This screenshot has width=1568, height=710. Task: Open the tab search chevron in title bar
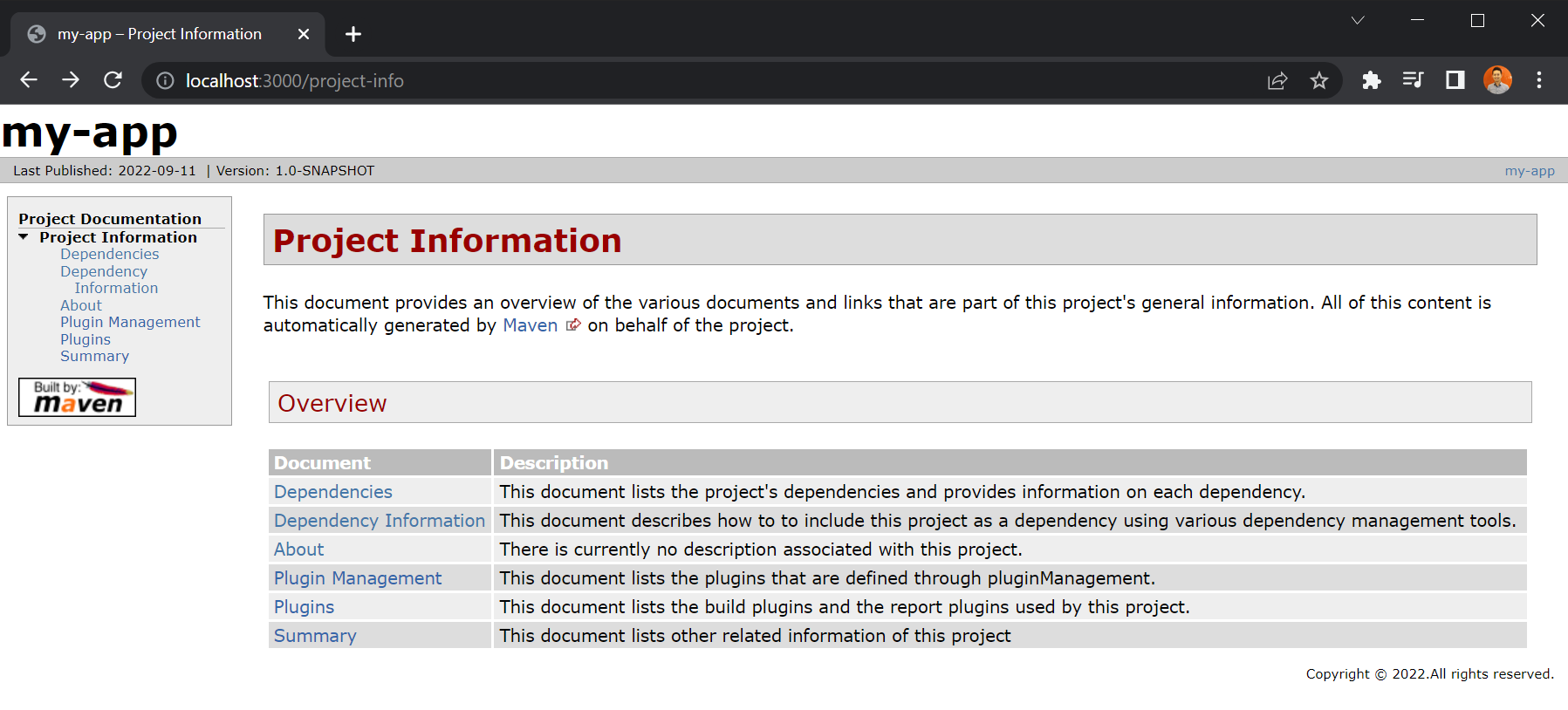coord(1358,20)
